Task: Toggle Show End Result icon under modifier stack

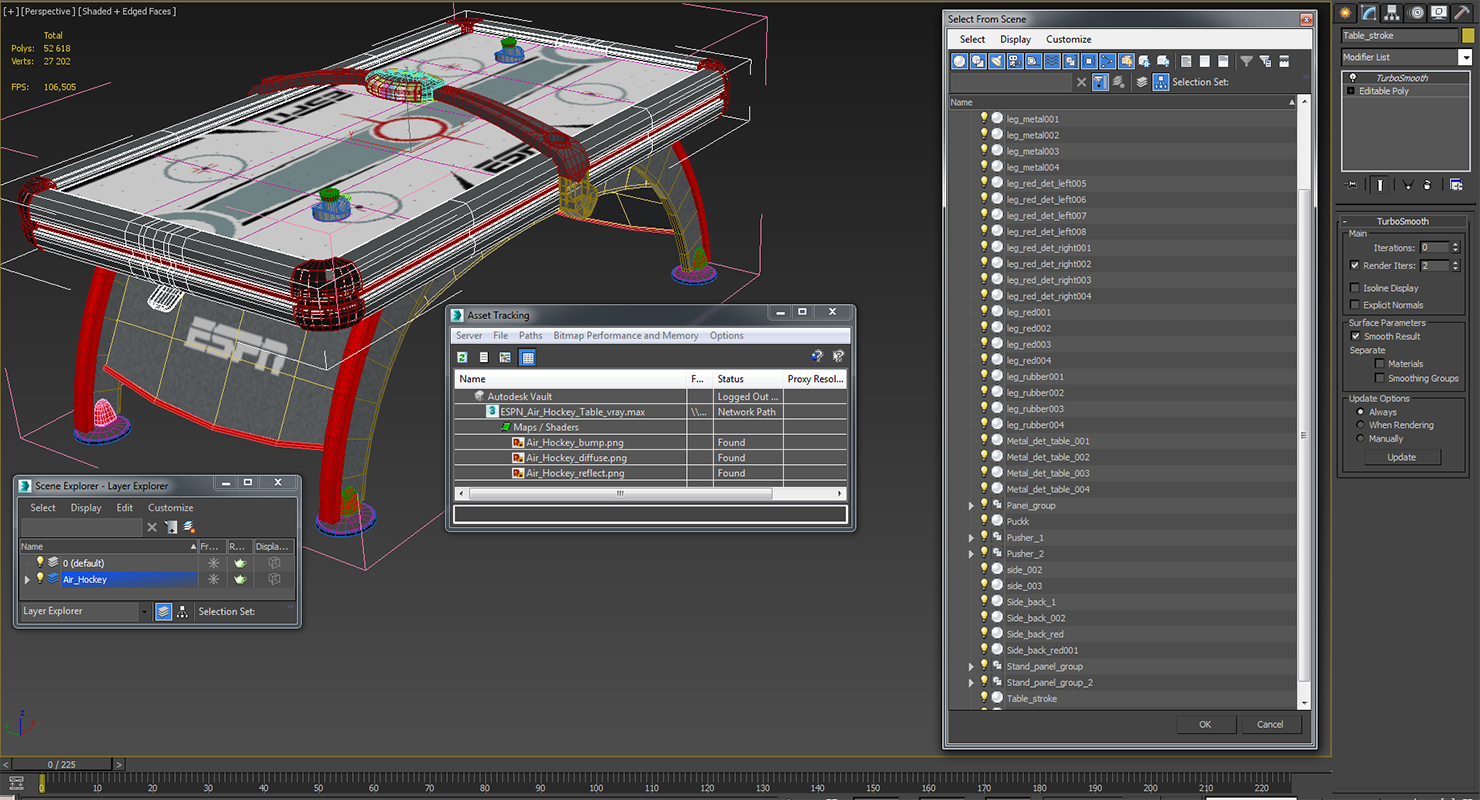Action: [1380, 185]
